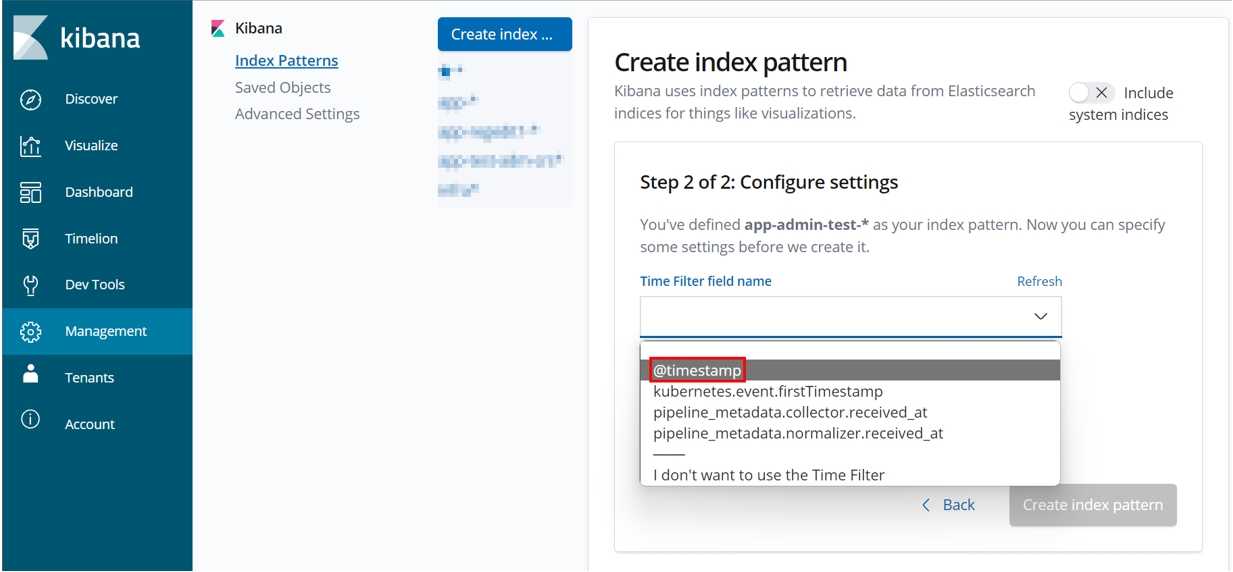1233x572 pixels.
Task: Select @timestamp option
Action: coord(850,370)
